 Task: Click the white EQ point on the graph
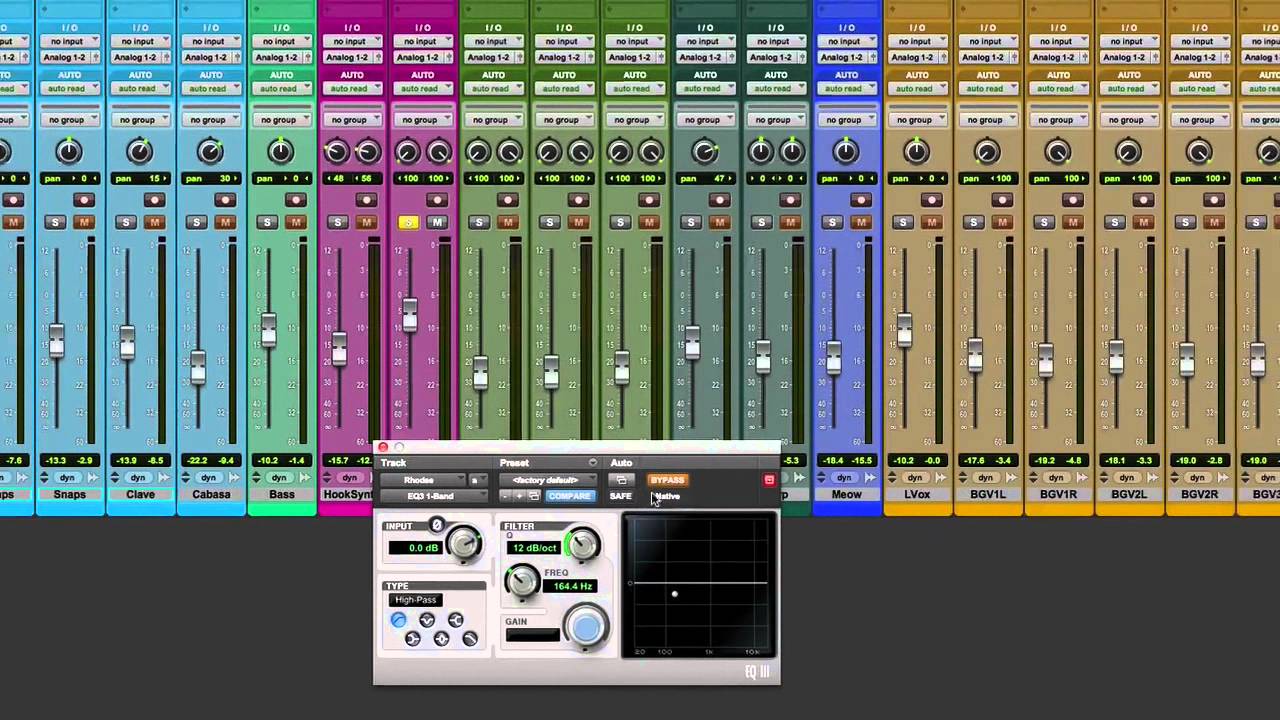(675, 594)
